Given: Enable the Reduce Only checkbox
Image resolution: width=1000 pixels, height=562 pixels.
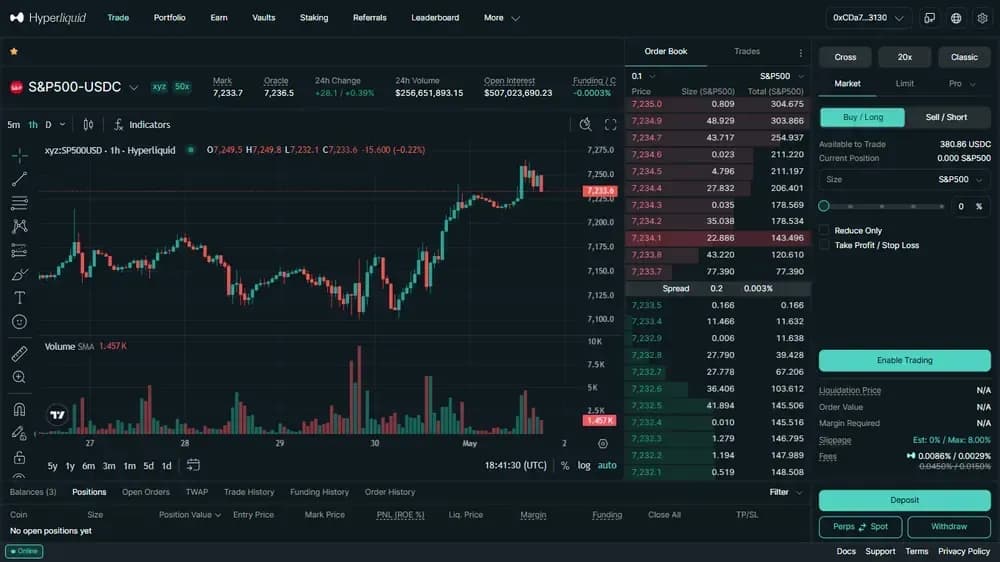Looking at the screenshot, I should (x=824, y=230).
